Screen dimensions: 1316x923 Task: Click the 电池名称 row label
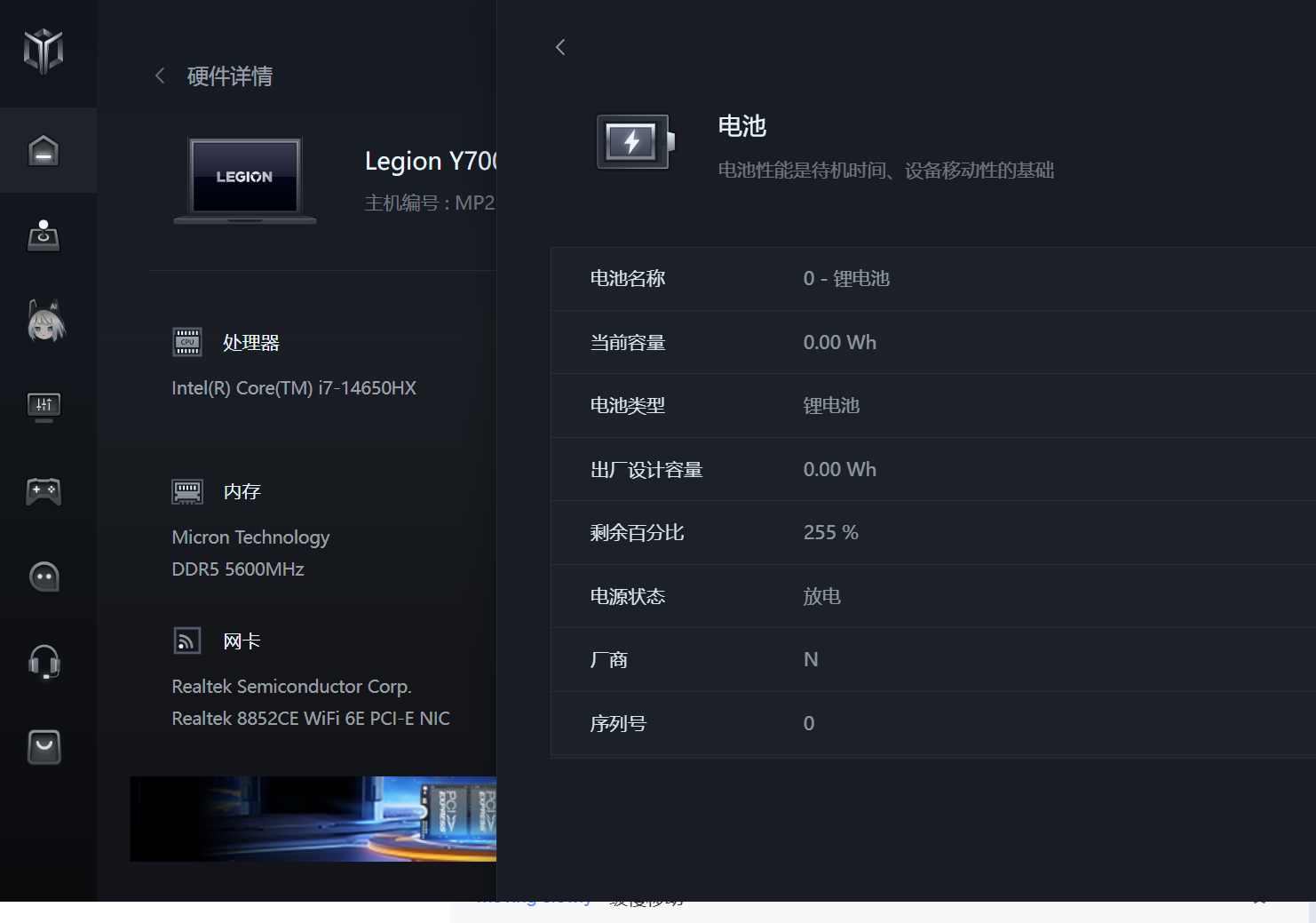(628, 279)
